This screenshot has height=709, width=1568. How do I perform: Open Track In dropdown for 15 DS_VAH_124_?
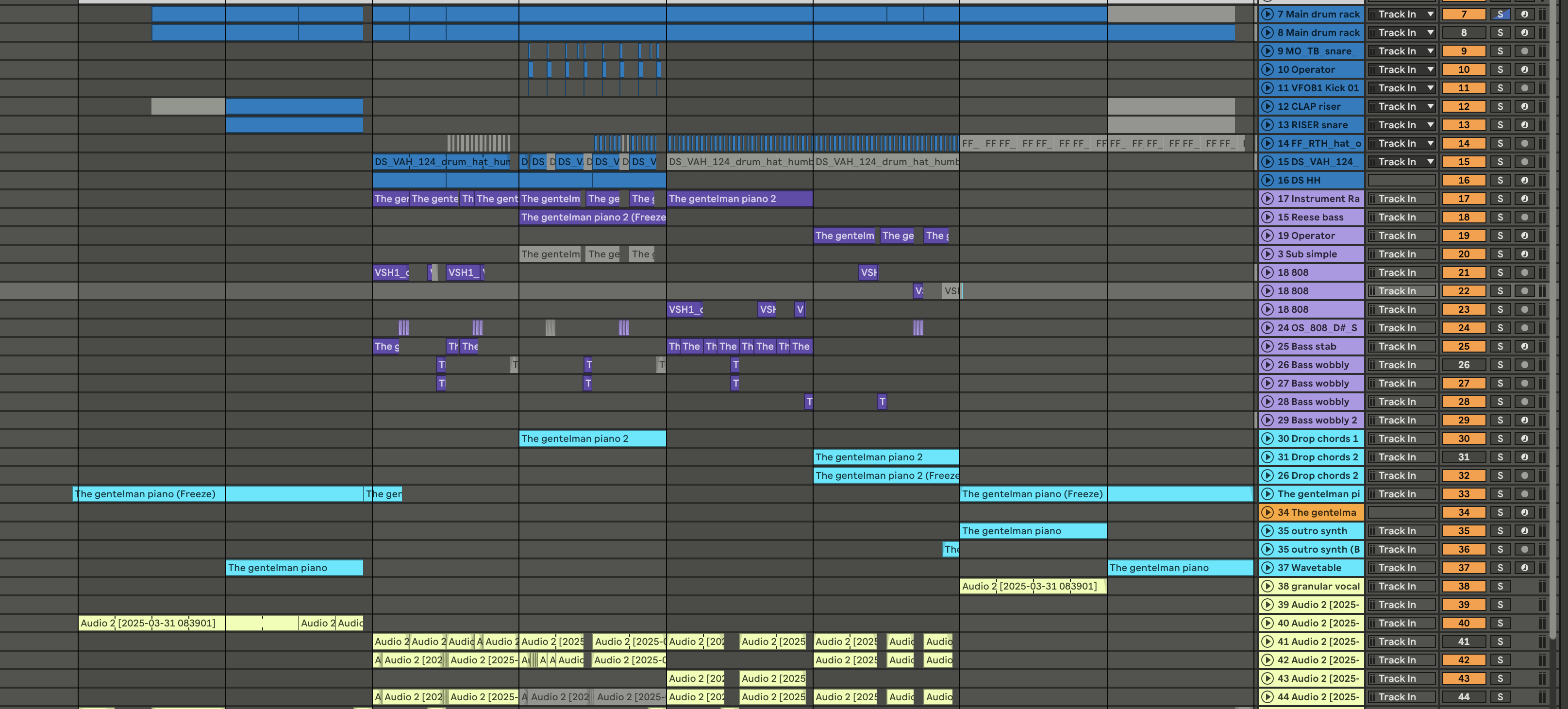pyautogui.click(x=1402, y=162)
